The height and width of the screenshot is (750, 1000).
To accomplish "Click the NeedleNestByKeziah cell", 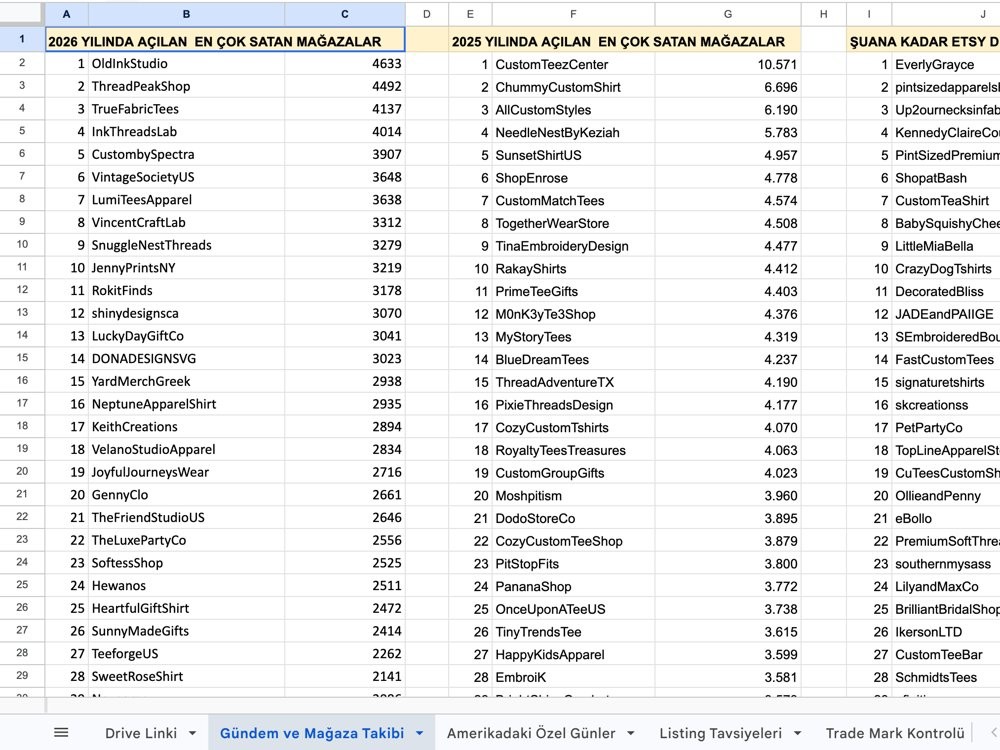I will coord(573,133).
